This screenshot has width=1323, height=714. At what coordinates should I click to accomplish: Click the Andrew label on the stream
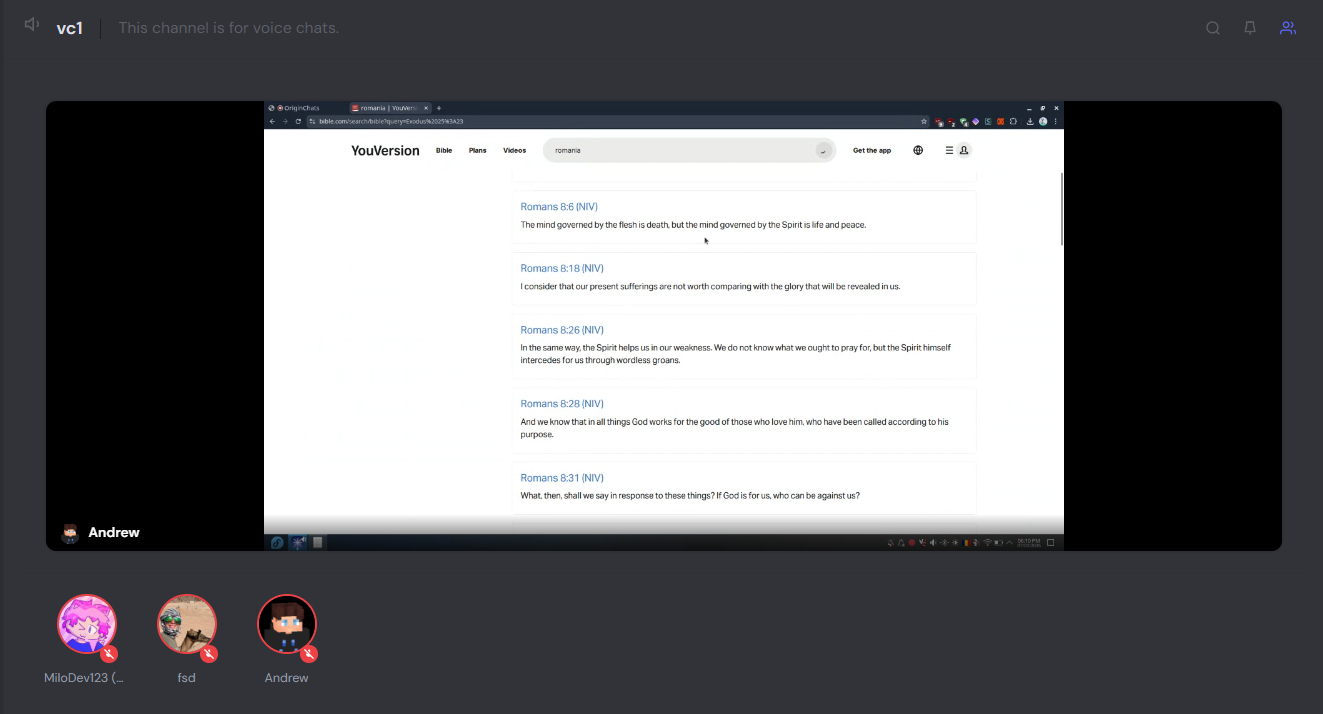(114, 532)
